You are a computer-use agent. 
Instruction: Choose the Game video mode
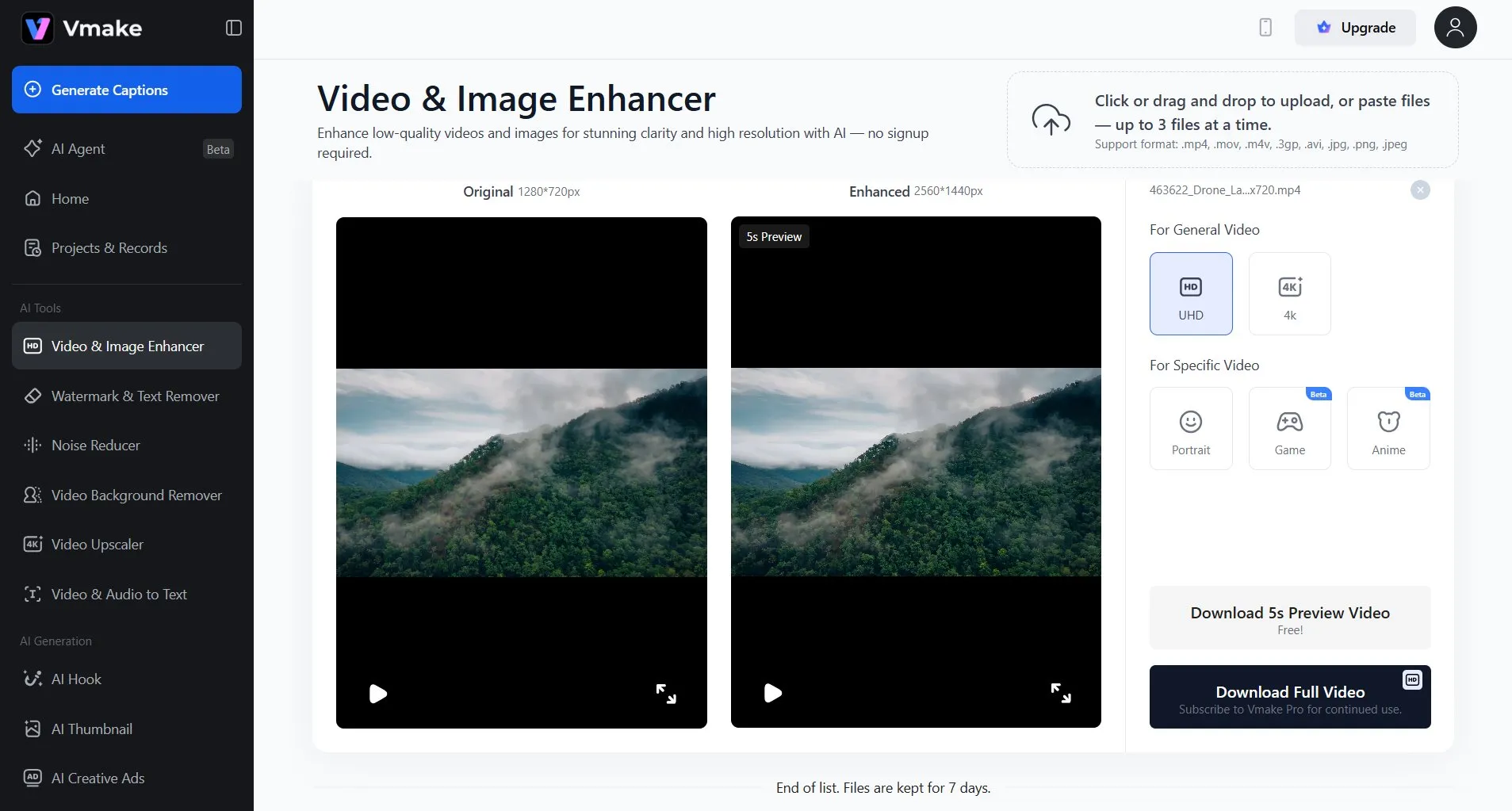click(1289, 429)
